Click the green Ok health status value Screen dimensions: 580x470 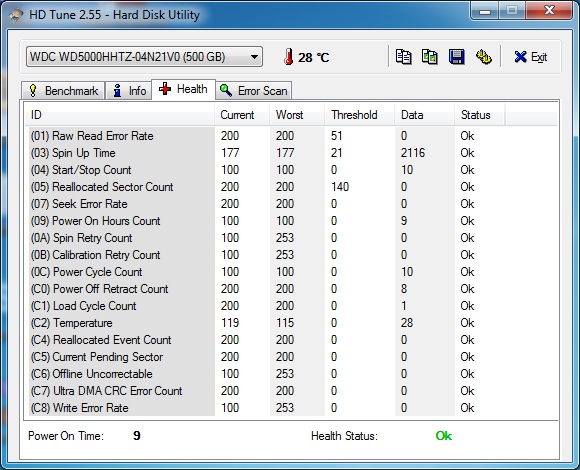coord(444,436)
